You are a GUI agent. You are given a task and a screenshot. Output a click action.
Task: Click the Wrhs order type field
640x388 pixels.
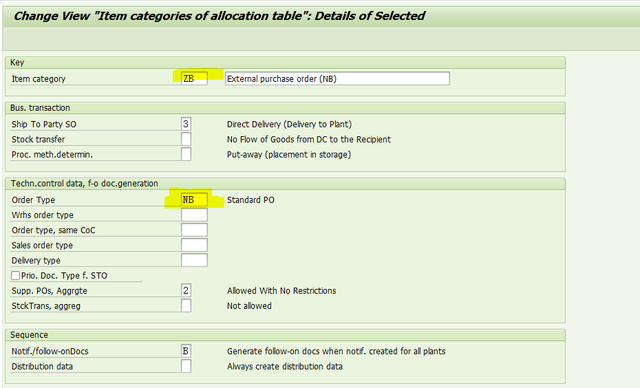point(194,215)
